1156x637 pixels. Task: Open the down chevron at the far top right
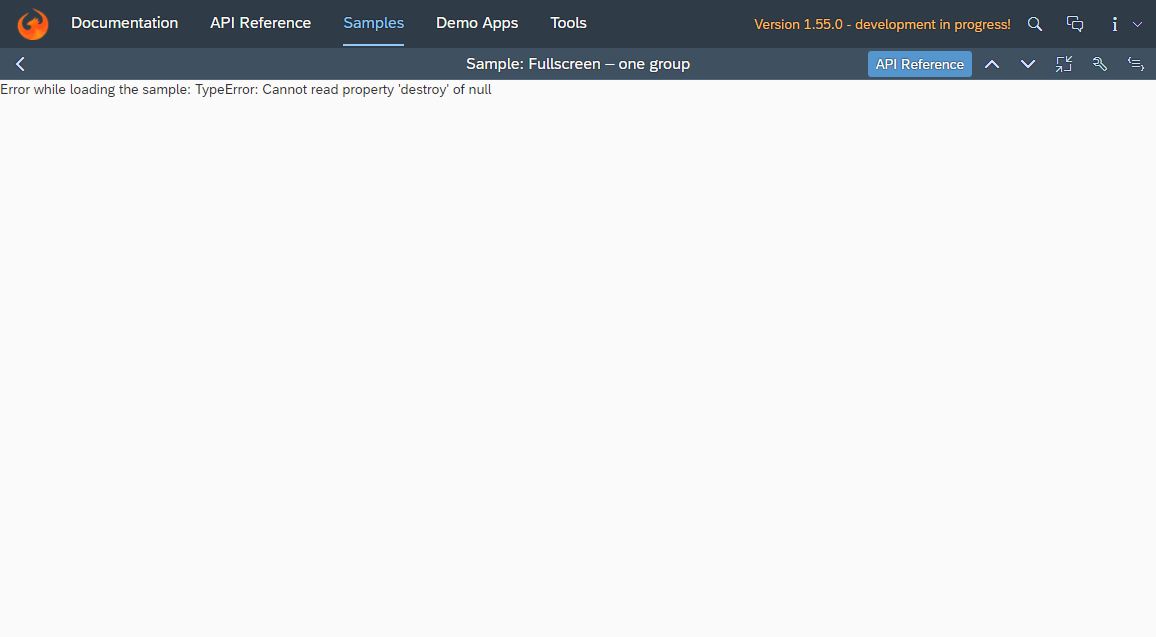(x=1138, y=23)
